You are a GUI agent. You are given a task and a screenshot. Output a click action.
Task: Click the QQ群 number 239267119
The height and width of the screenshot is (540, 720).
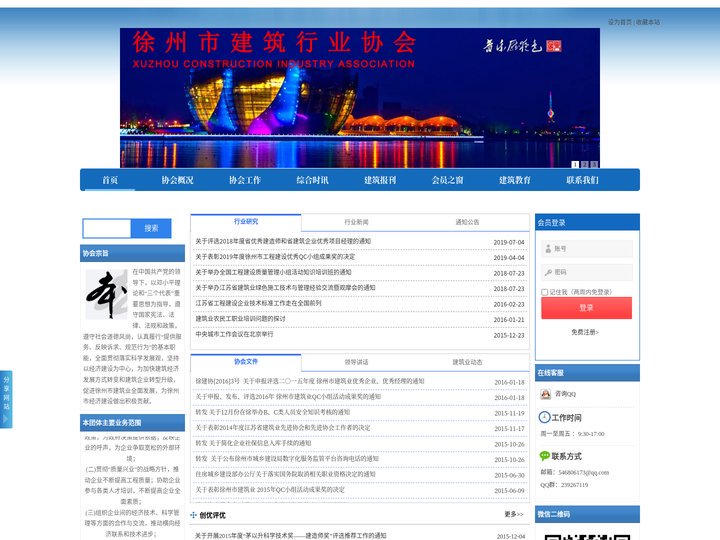pos(574,485)
